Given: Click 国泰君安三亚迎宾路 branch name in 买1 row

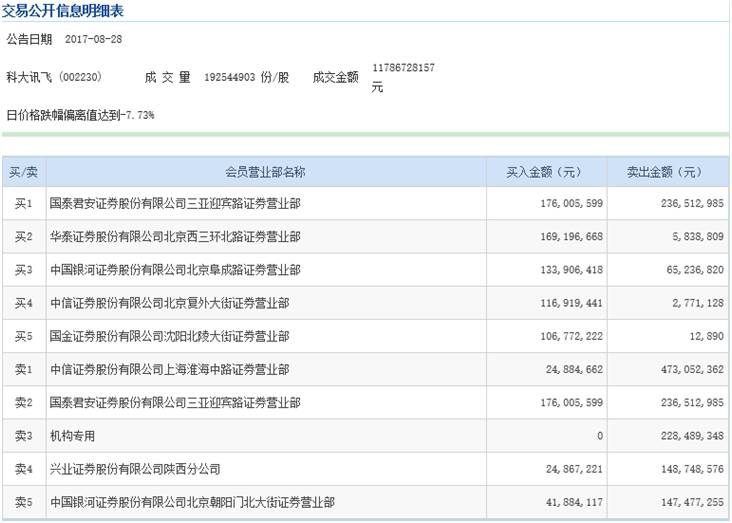Looking at the screenshot, I should 175,204.
